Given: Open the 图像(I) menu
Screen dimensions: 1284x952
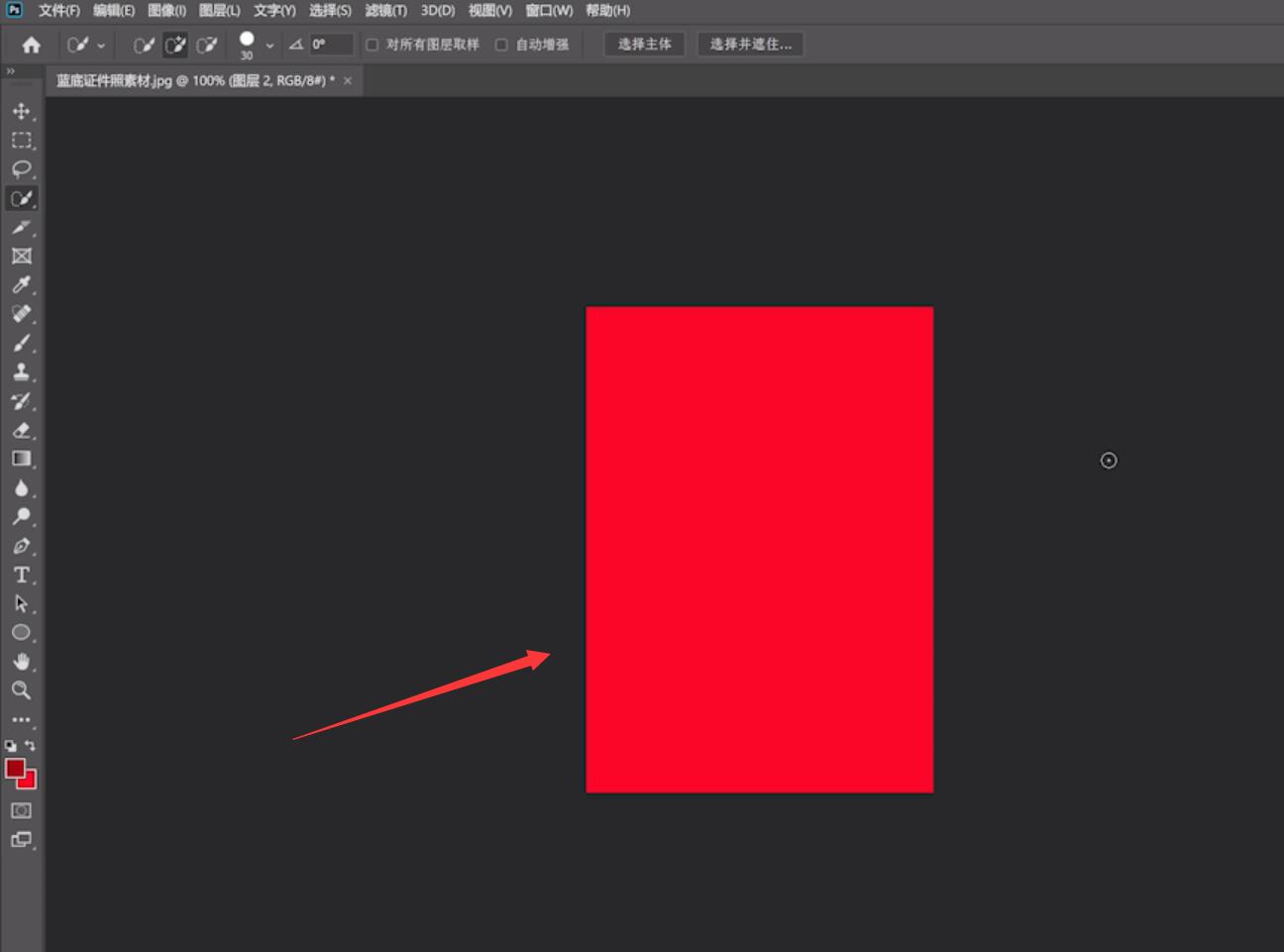Looking at the screenshot, I should [x=166, y=10].
